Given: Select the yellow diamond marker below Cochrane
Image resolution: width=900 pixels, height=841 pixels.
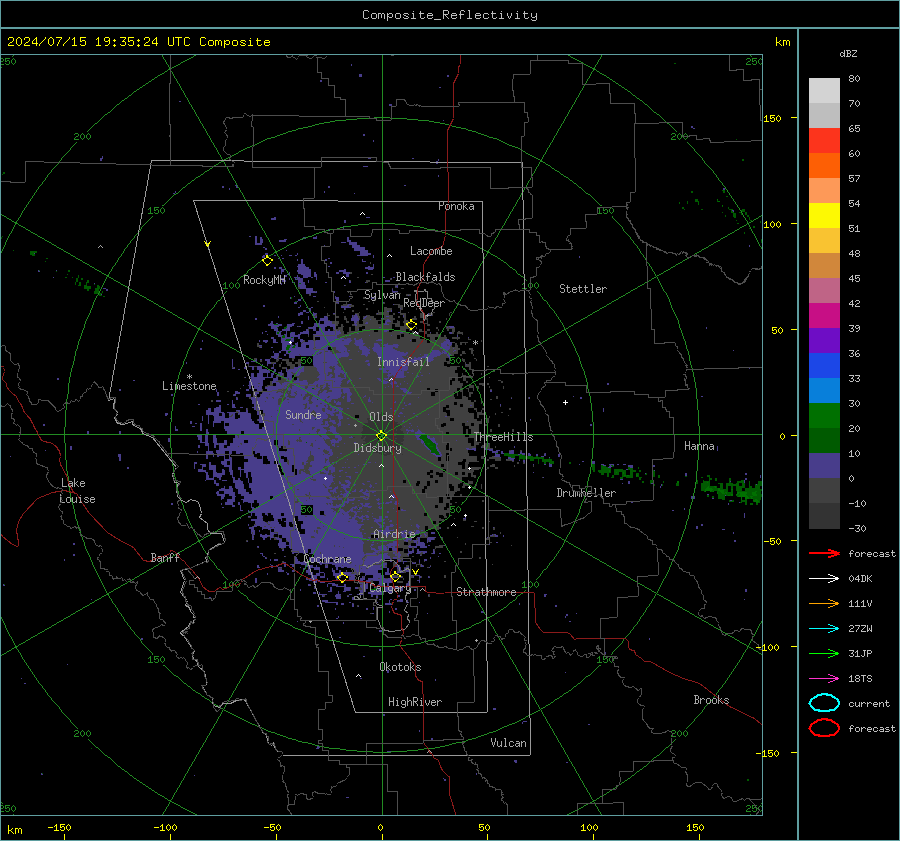Looking at the screenshot, I should (343, 577).
